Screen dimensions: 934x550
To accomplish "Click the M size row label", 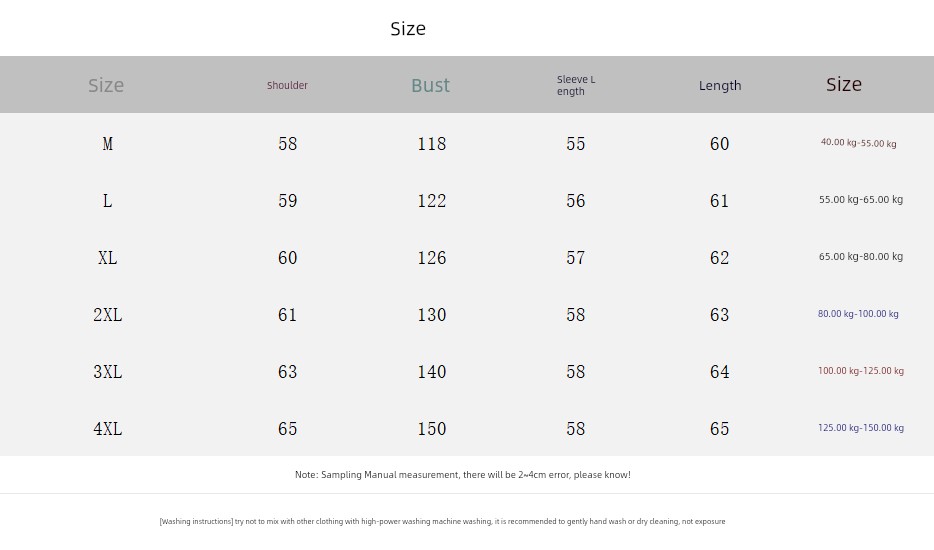I will (107, 144).
